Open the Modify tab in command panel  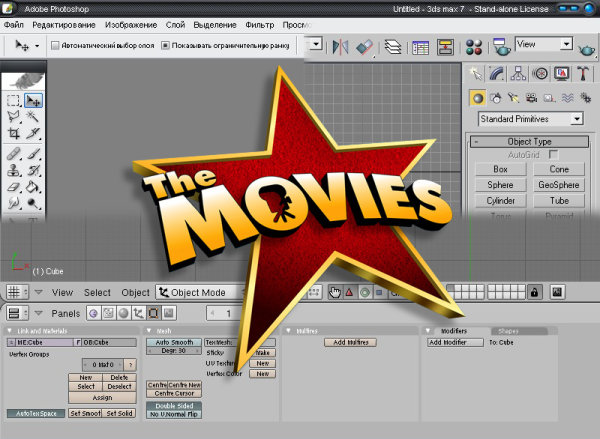coord(496,73)
